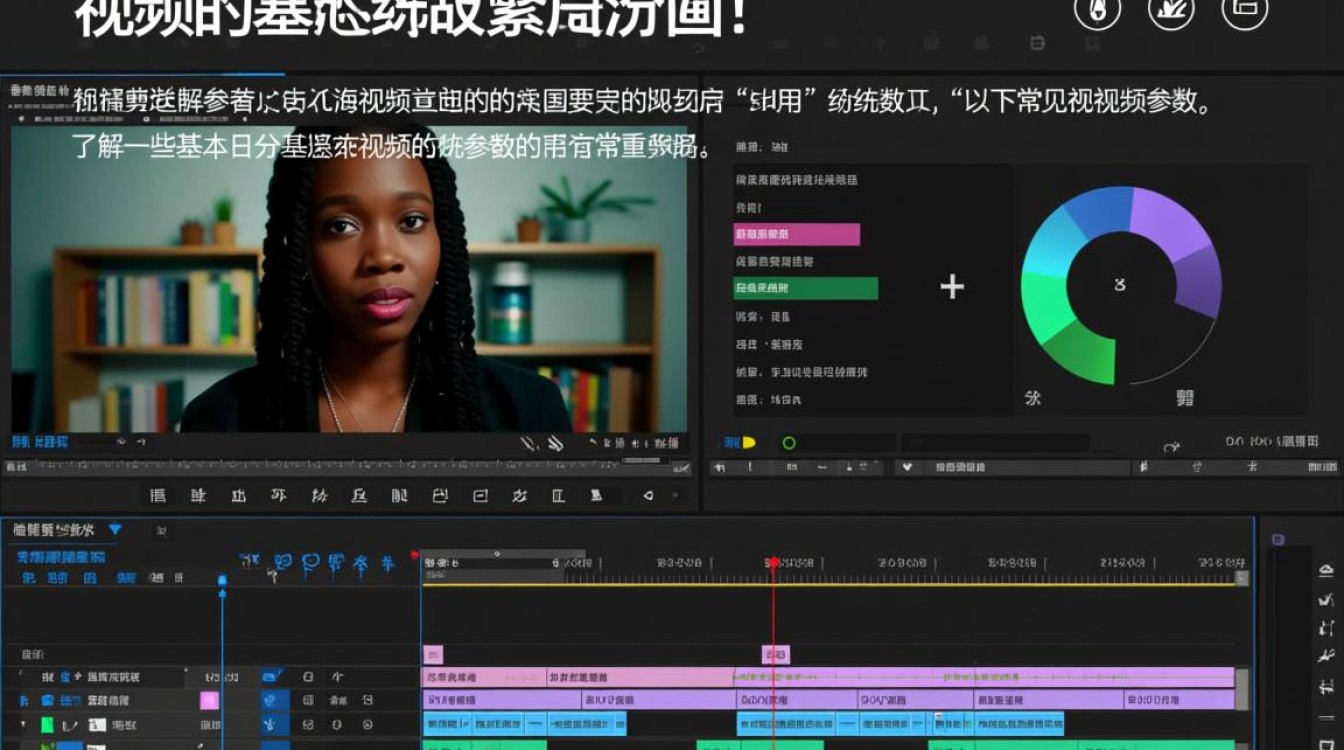Toggle the blue button on second track header
1344x750 pixels.
pyautogui.click(x=274, y=701)
